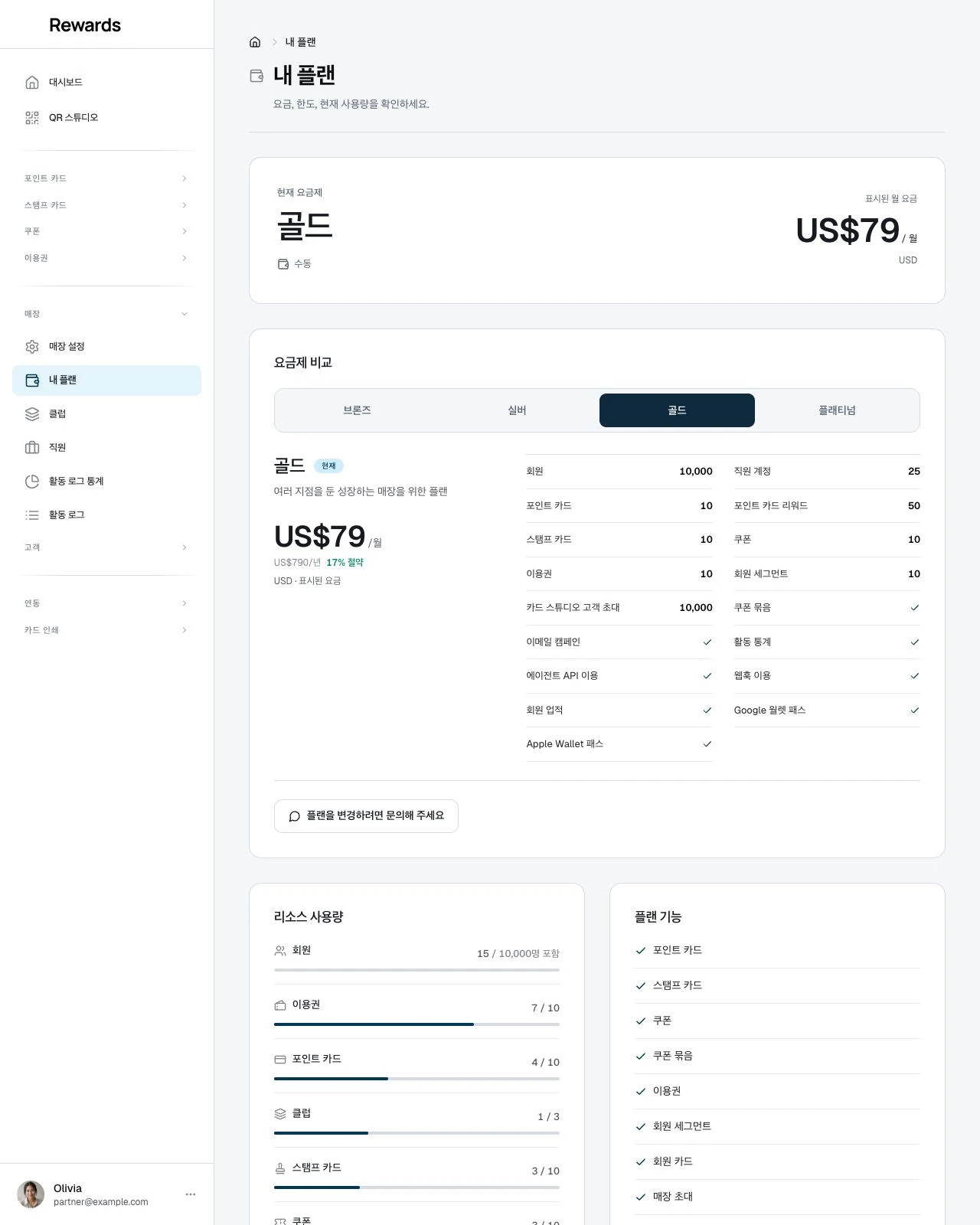Click the 포인트 카드 card icon in 리소스 사용량

[280, 1059]
